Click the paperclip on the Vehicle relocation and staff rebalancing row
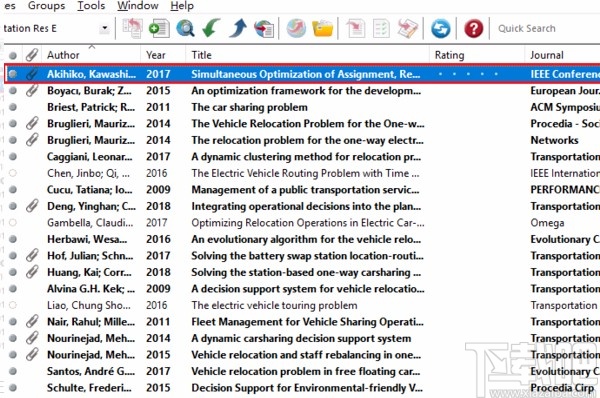The image size is (600, 398). (x=32, y=354)
